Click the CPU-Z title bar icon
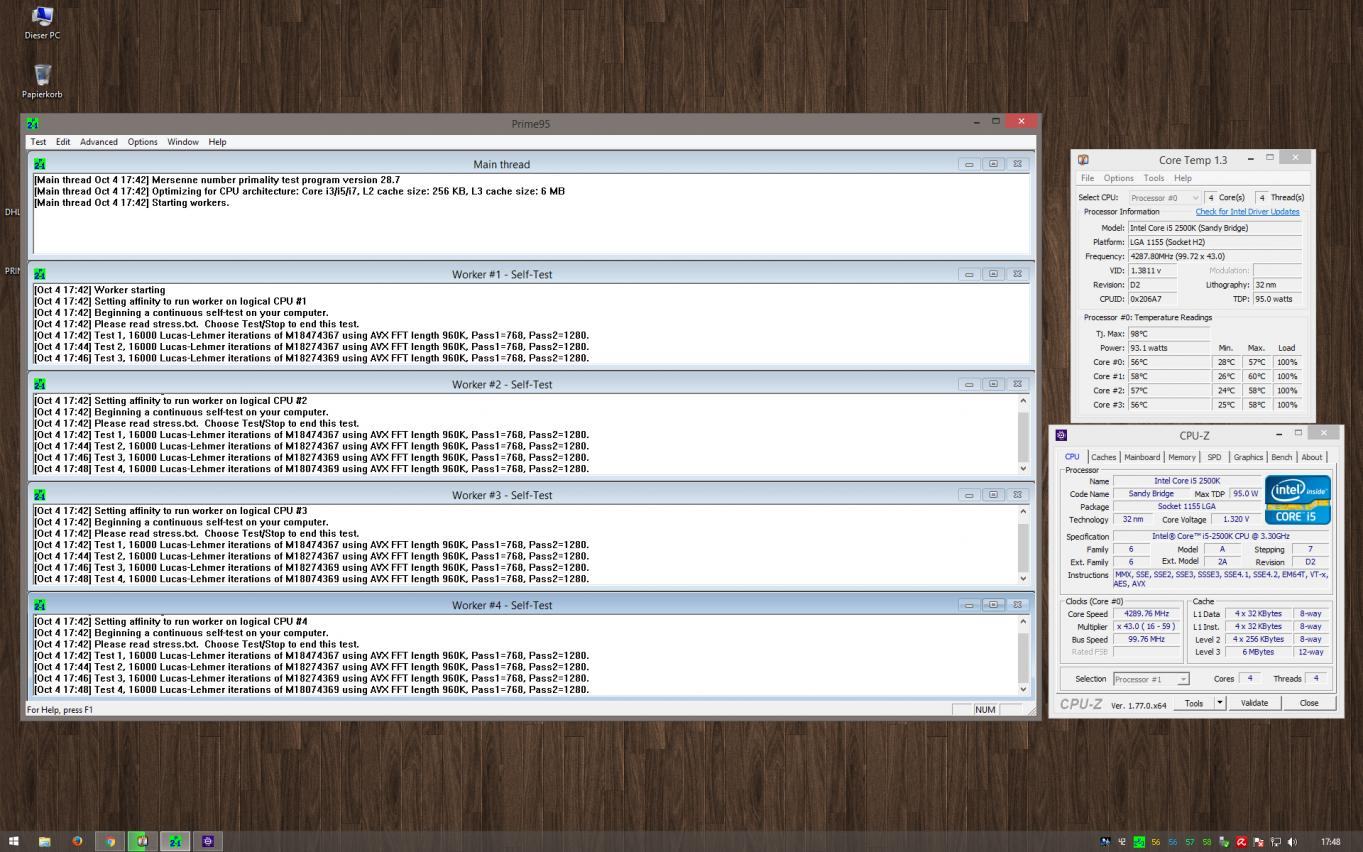 coord(1061,435)
